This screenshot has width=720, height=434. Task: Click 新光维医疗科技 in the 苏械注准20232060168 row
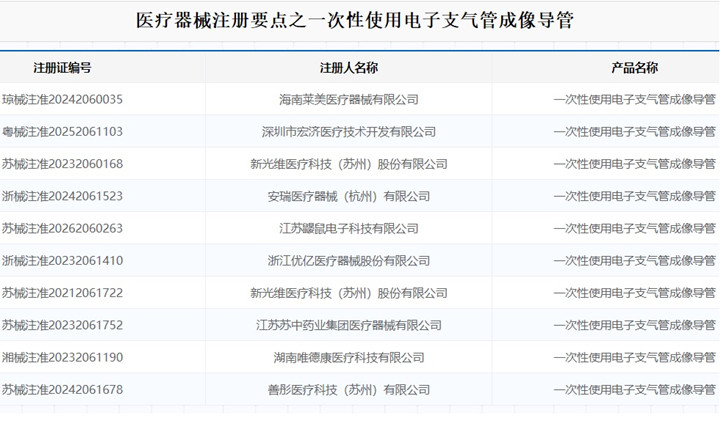pyautogui.click(x=291, y=164)
